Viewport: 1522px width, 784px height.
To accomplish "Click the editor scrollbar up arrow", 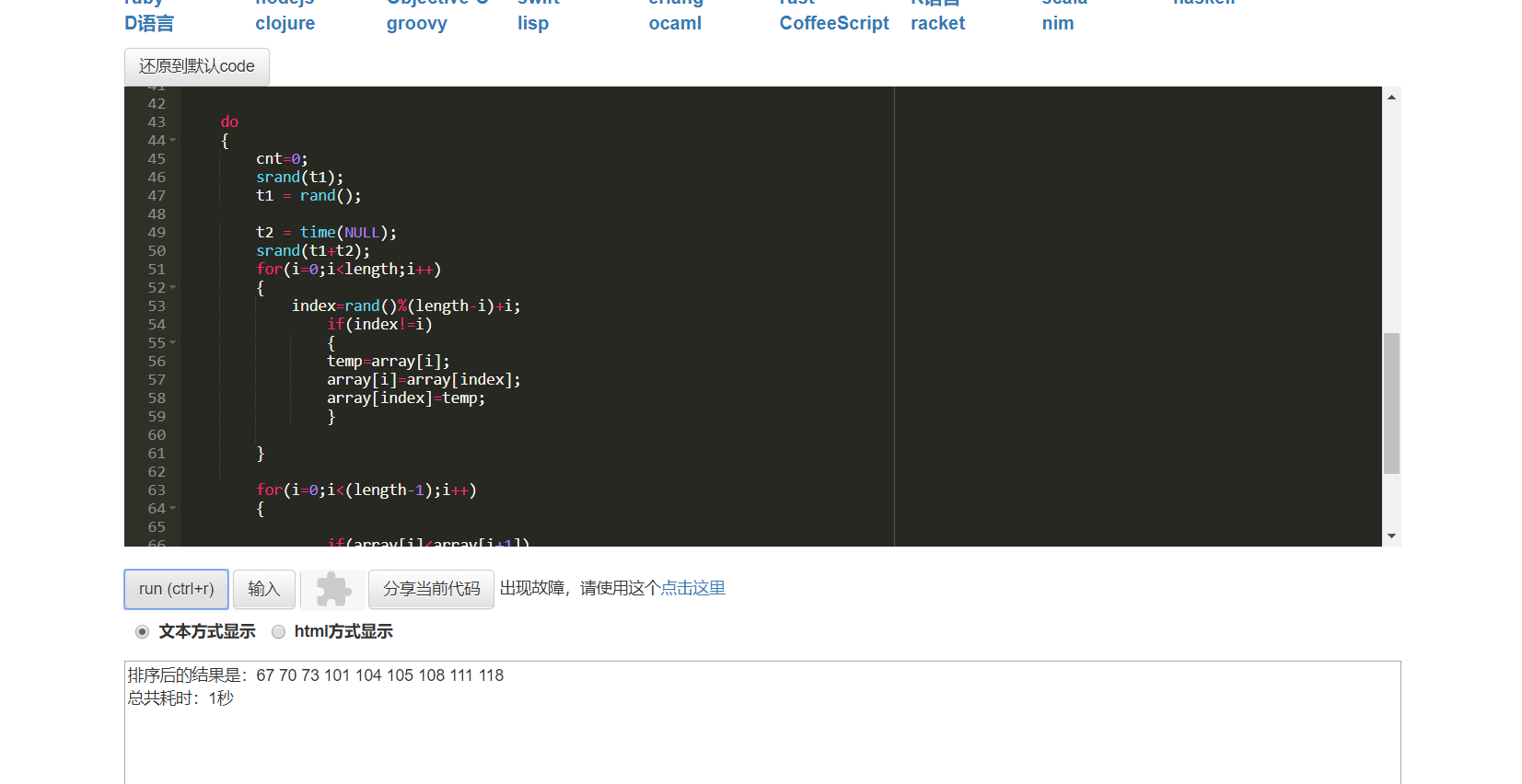I will click(x=1391, y=97).
